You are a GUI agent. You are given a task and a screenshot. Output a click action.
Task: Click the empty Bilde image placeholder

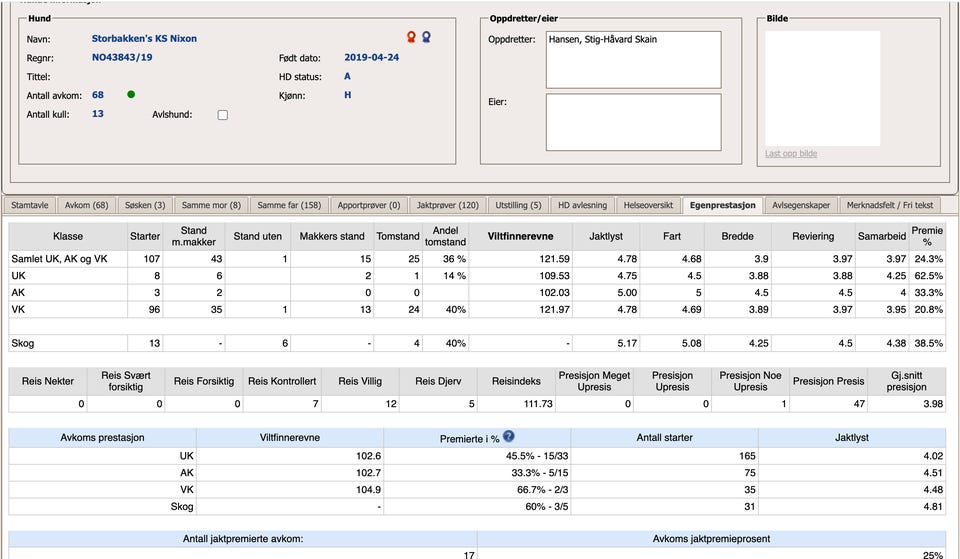(x=822, y=88)
